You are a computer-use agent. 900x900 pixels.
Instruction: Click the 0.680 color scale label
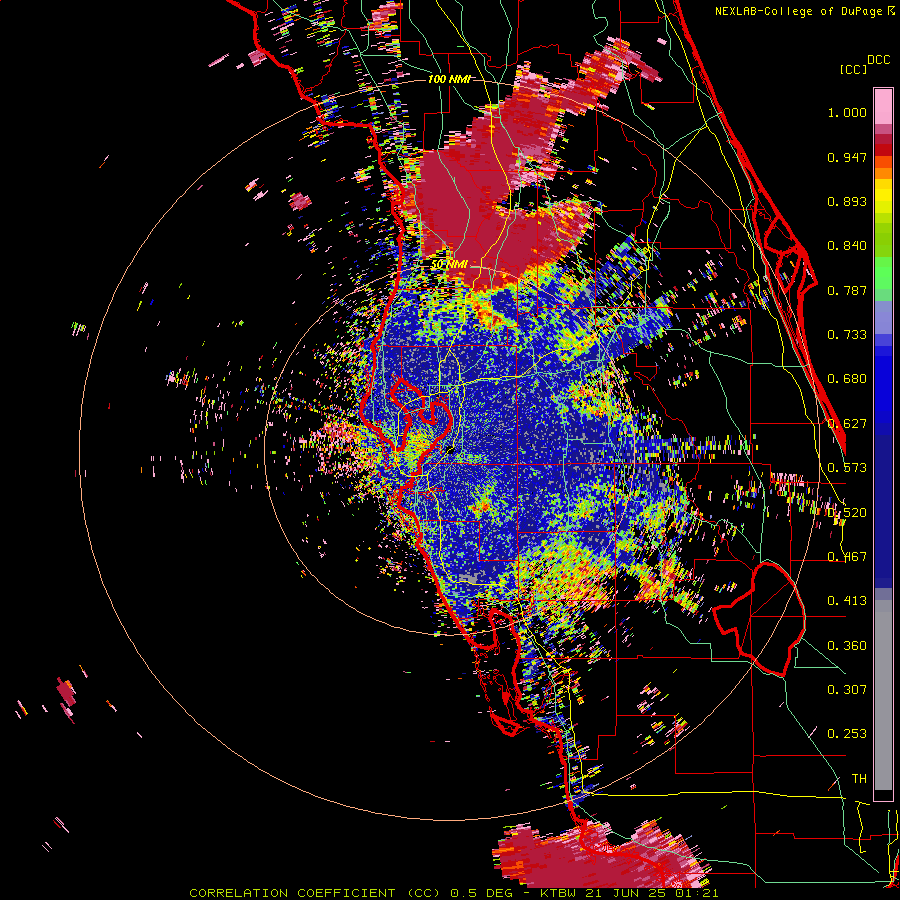[x=847, y=379]
